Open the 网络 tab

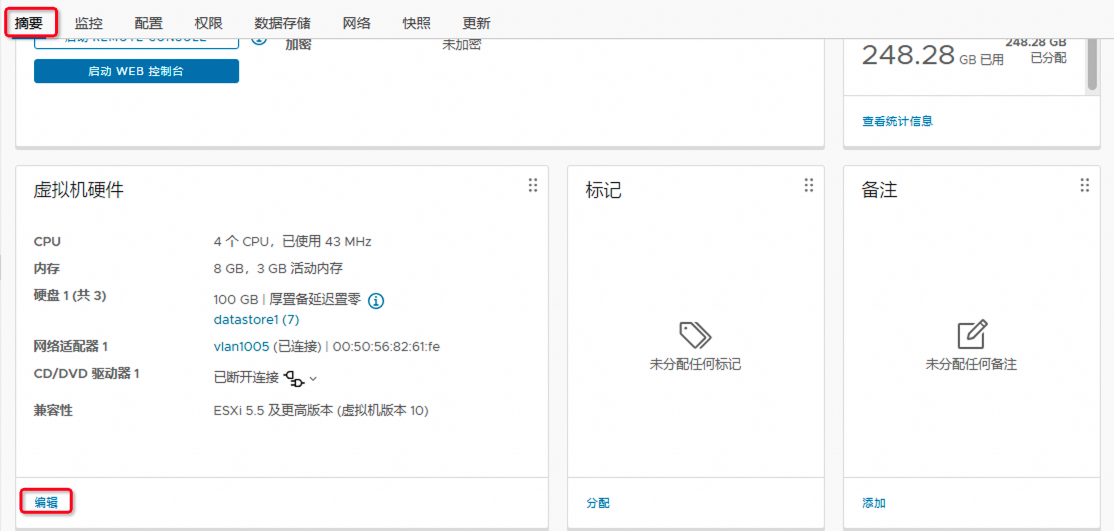tap(357, 23)
